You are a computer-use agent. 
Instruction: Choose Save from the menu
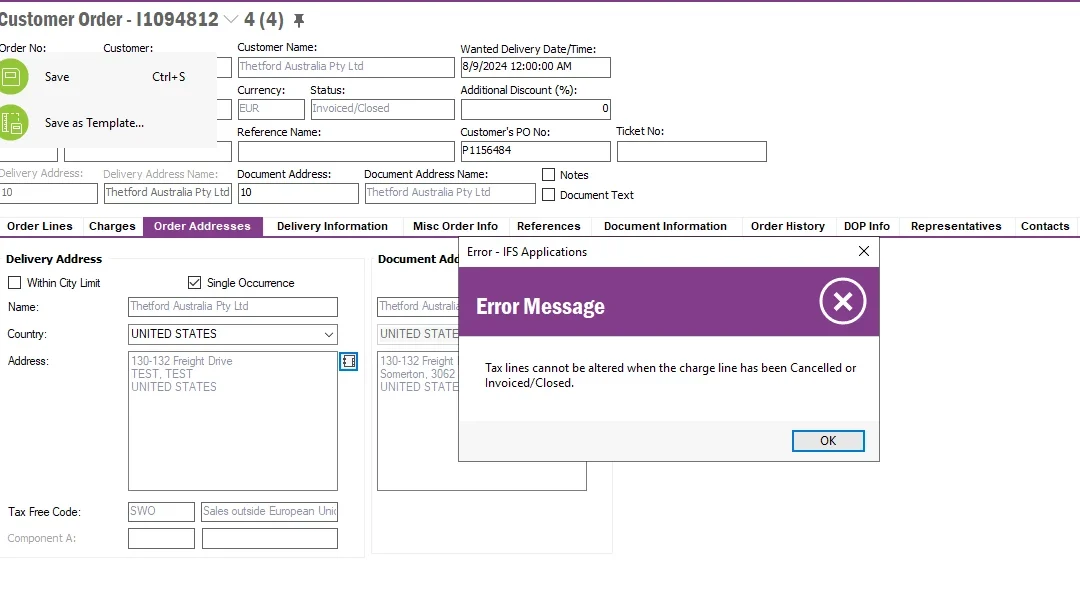108,76
